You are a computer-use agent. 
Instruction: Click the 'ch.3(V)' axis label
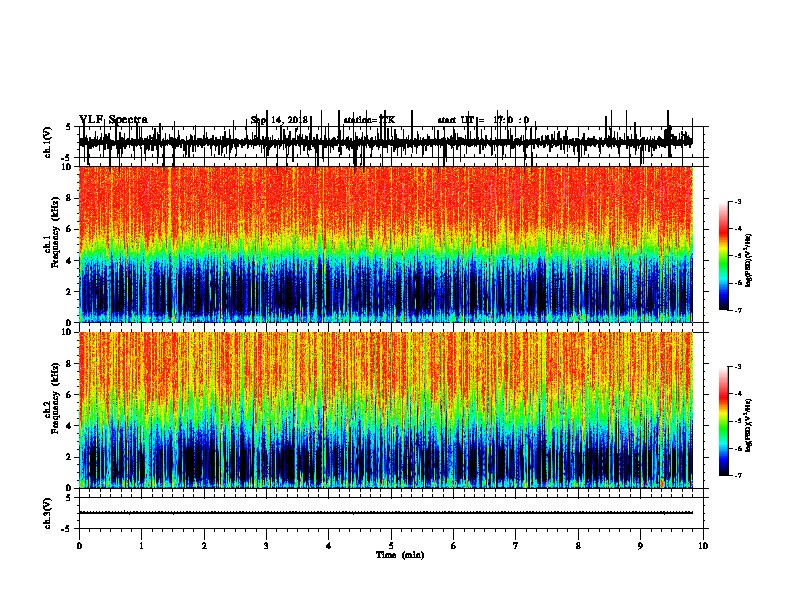coord(47,513)
